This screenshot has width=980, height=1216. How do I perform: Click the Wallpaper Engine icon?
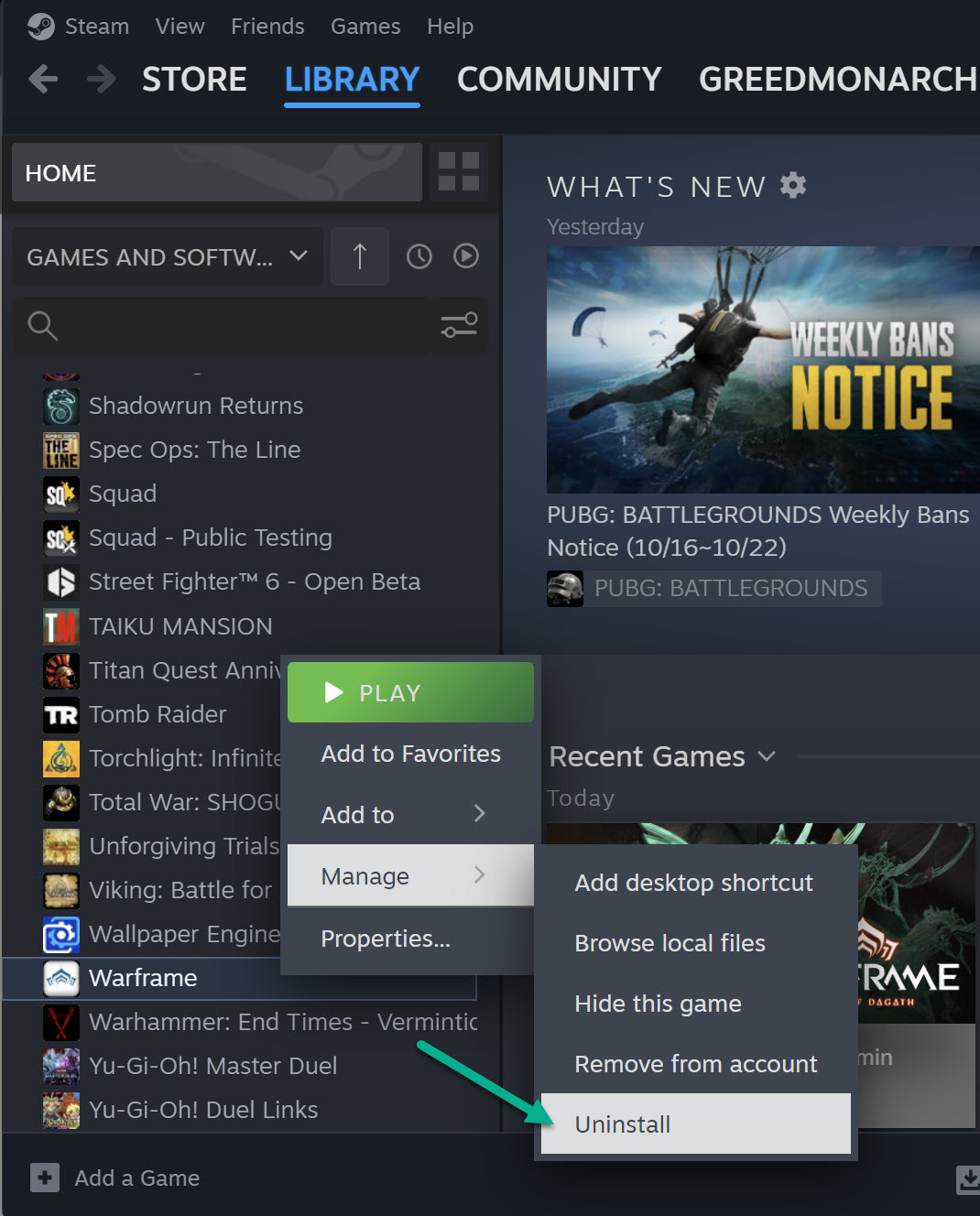[61, 934]
